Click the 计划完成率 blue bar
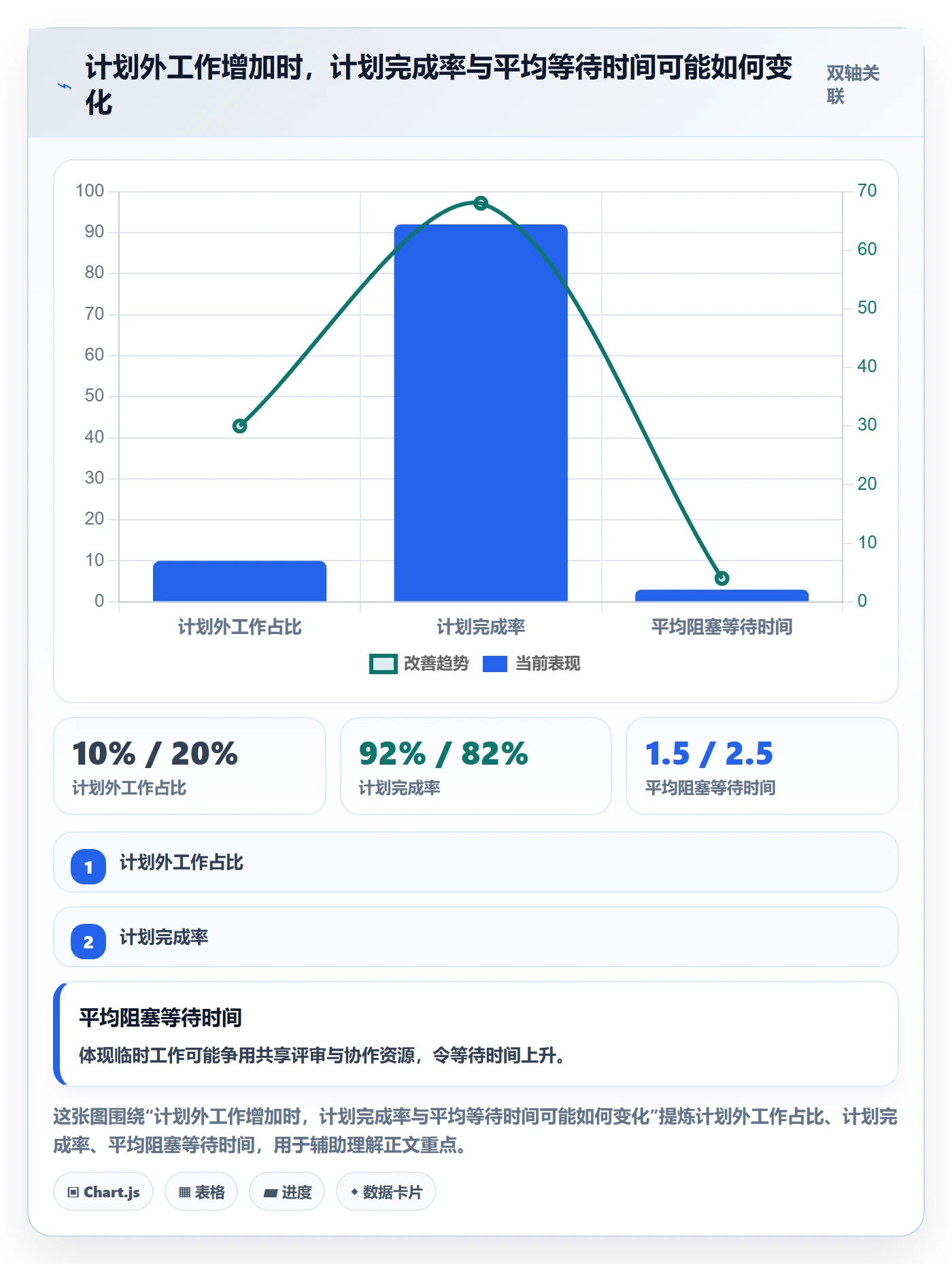 point(481,413)
